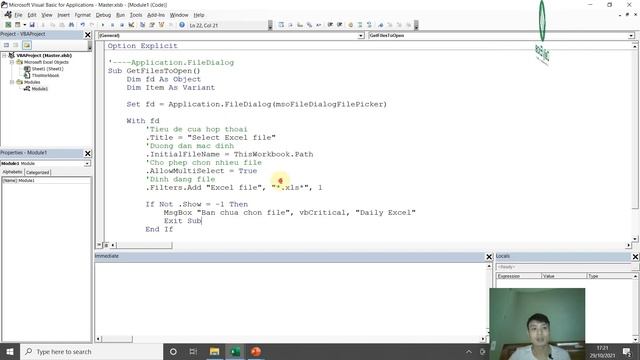Select Module1 in the project tree
Screen dimensions: 640x360
40,89
